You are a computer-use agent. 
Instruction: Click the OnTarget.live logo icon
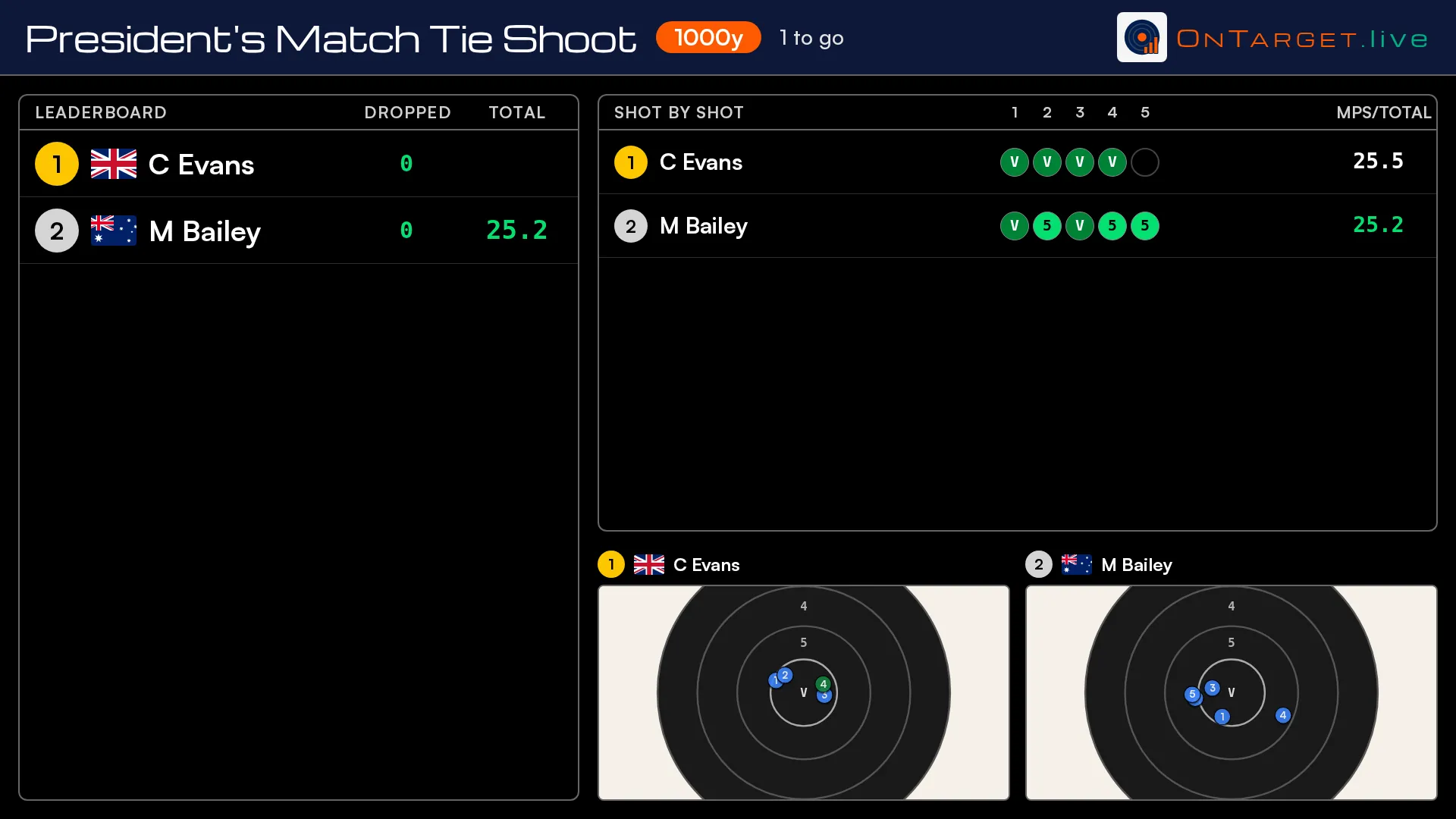1141,37
